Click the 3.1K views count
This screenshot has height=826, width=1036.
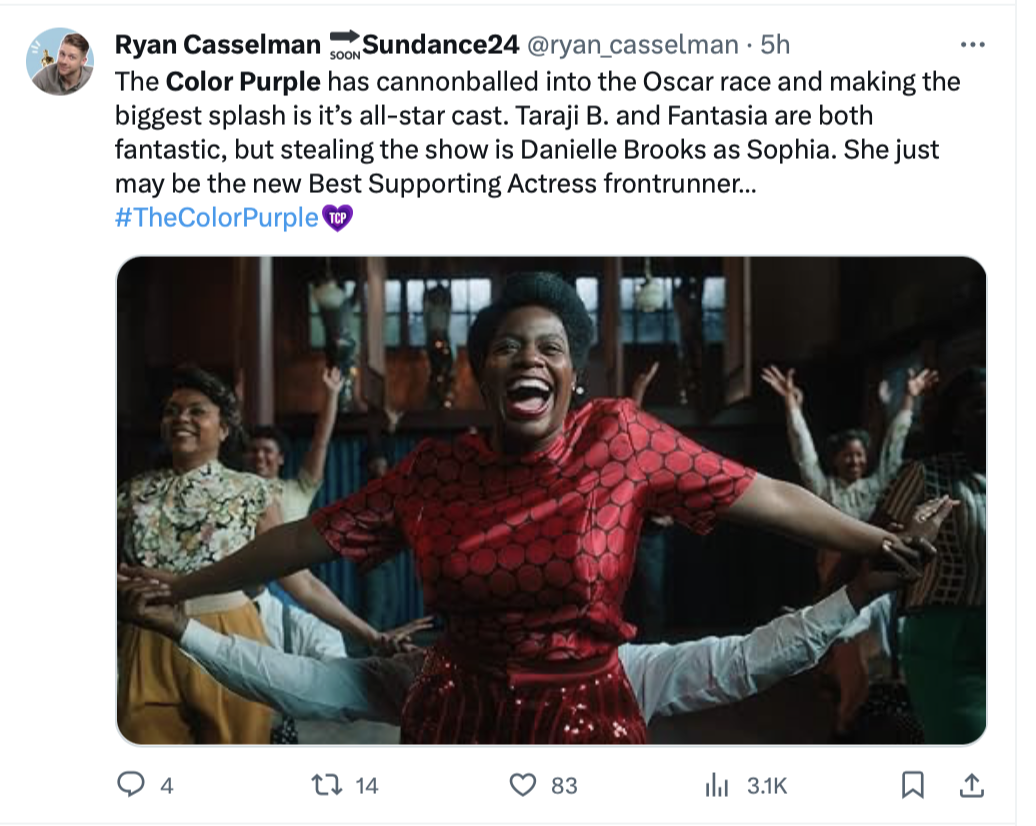(767, 786)
